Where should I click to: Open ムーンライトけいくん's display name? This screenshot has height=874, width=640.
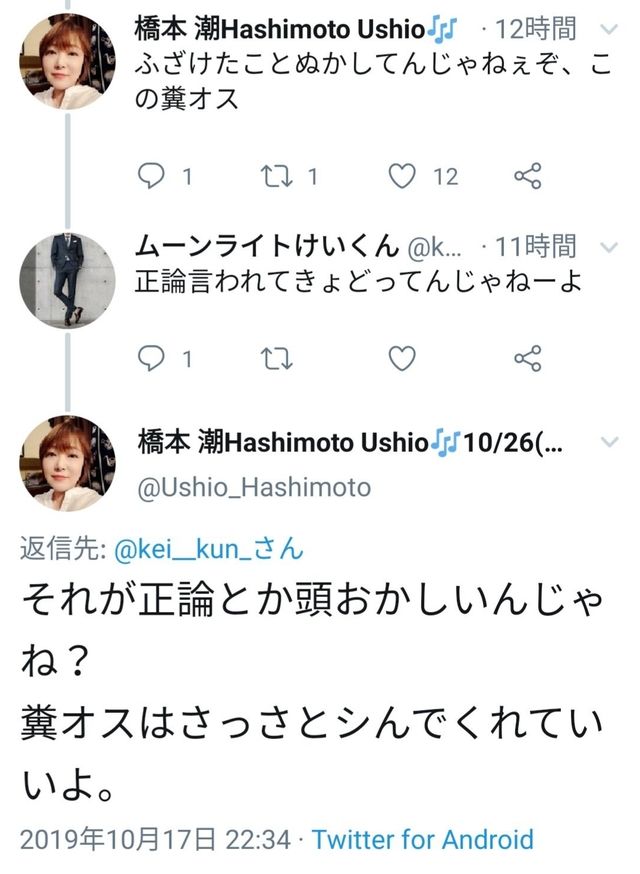(267, 246)
